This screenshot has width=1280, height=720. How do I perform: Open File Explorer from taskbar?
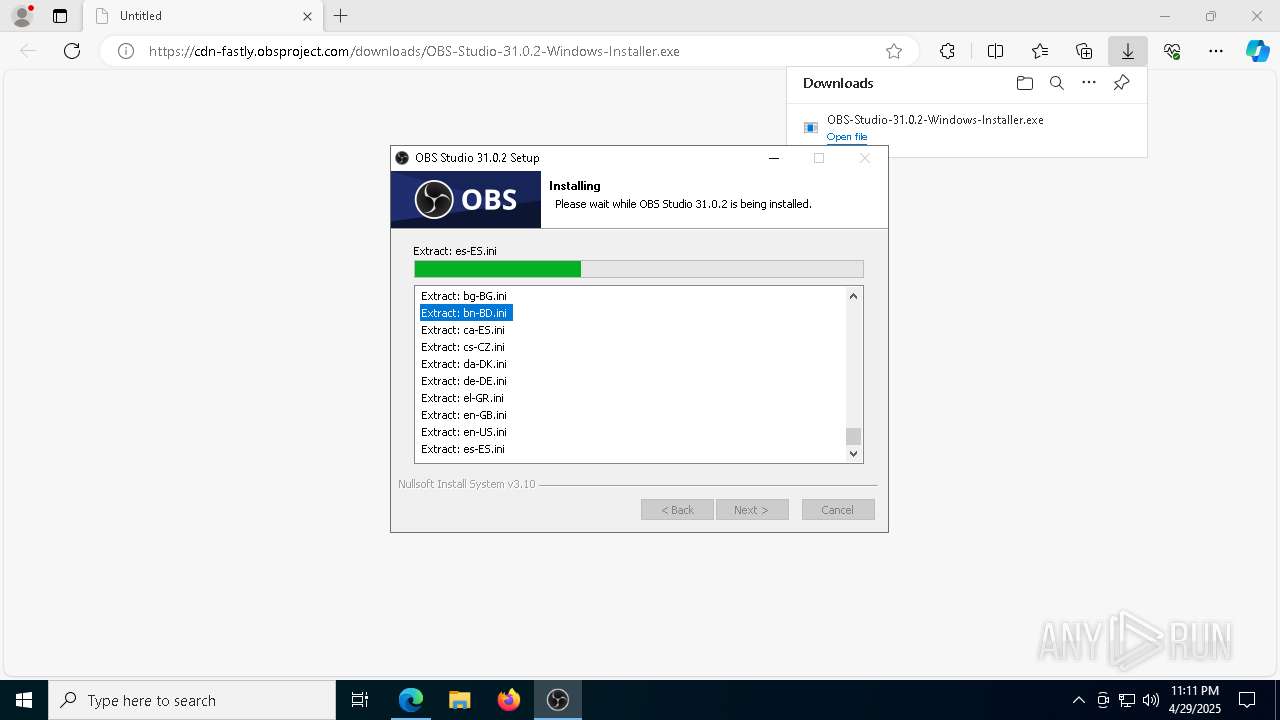pos(460,700)
